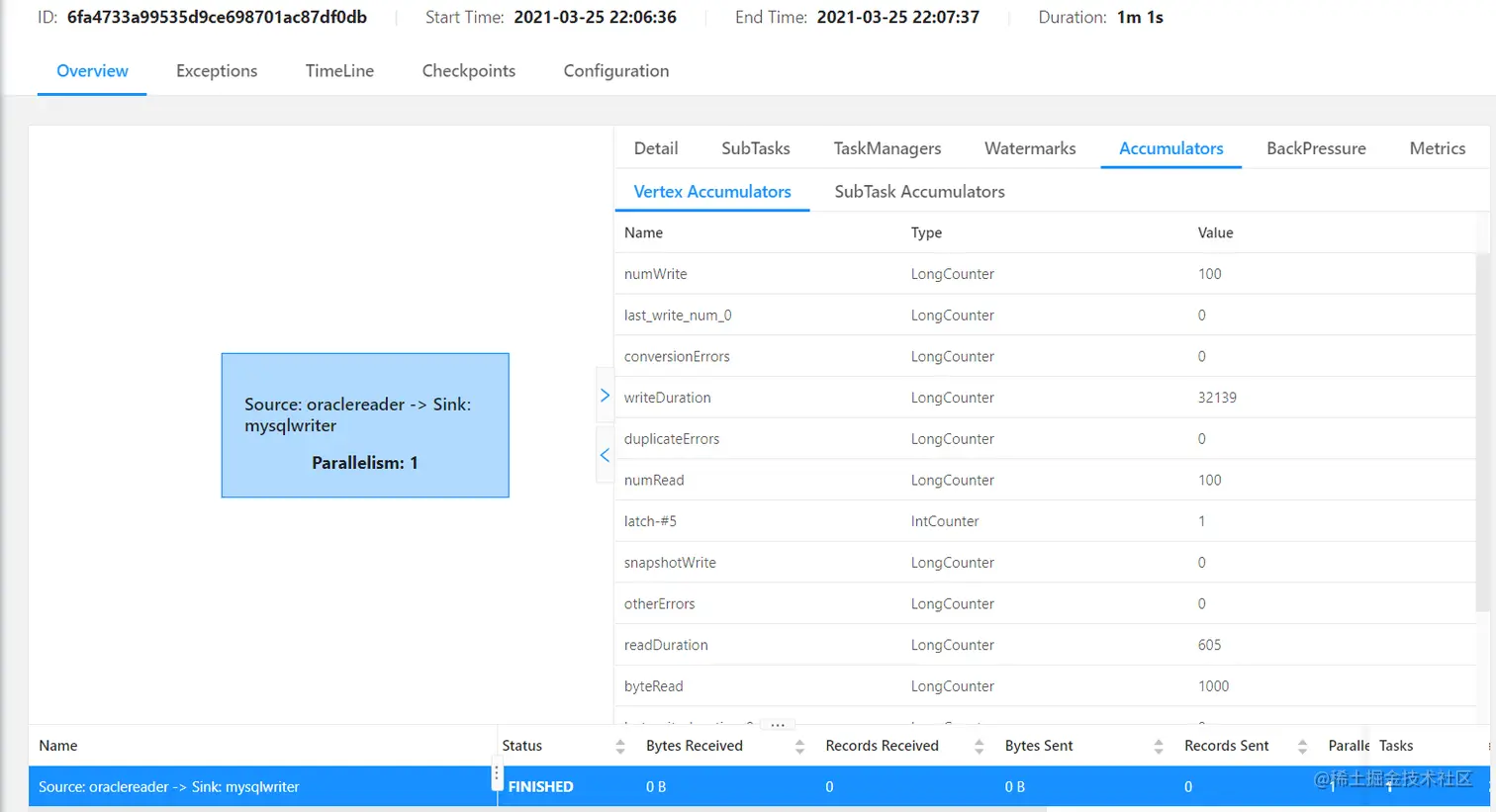Click the sort arrows beside Status column

pos(620,747)
